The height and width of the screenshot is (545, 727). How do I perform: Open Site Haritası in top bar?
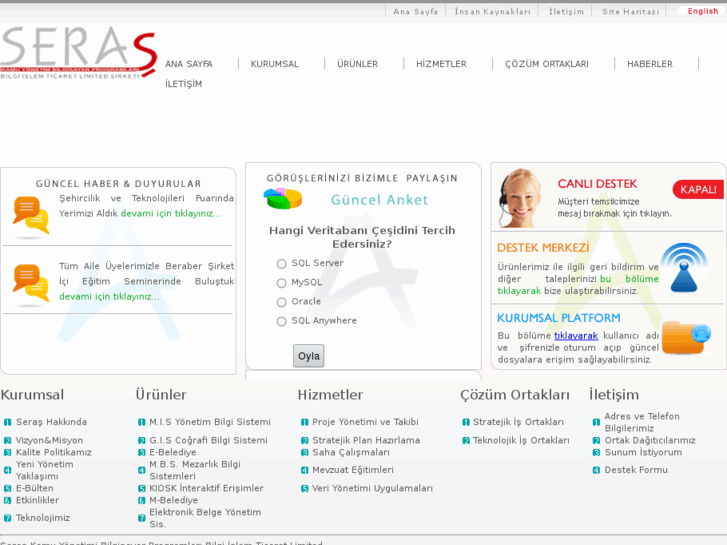click(631, 12)
